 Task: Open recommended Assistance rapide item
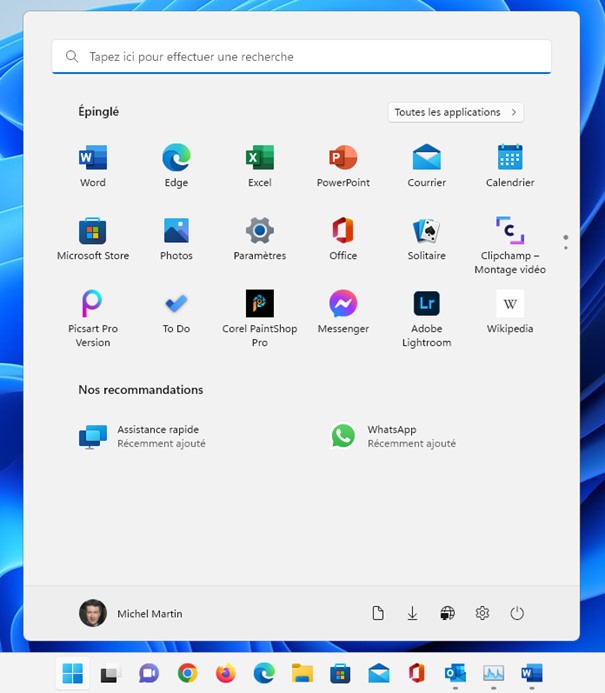pos(143,436)
